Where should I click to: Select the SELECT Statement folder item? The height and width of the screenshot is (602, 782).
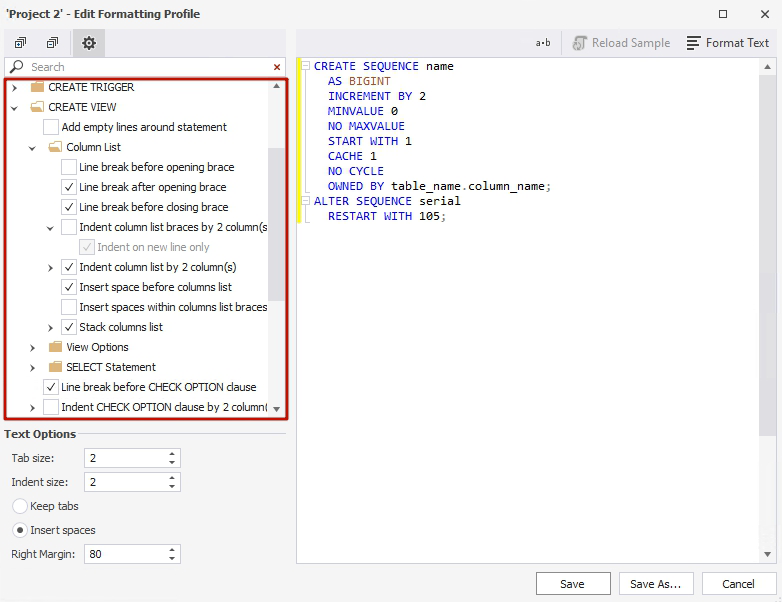111,367
